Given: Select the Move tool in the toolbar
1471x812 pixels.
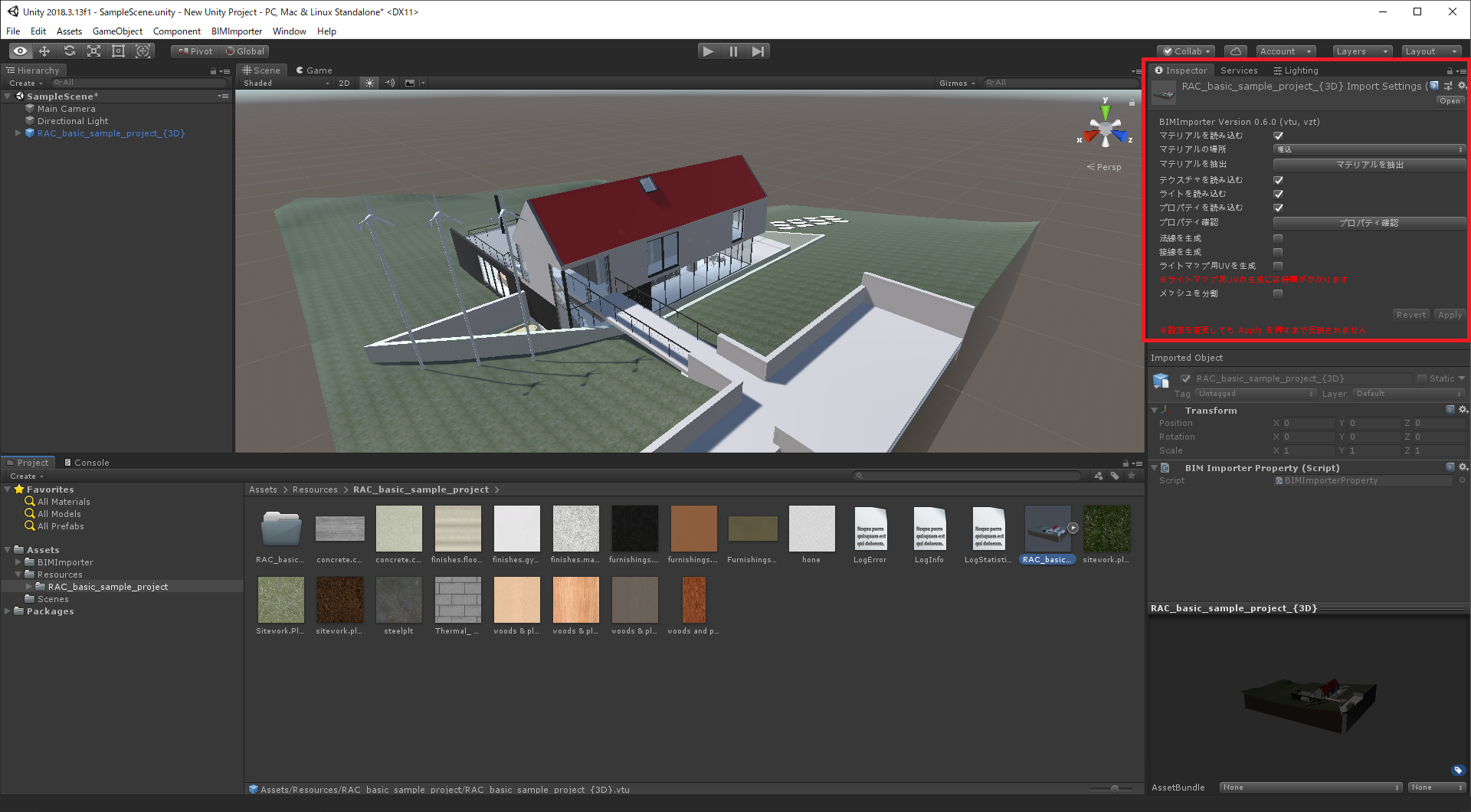Looking at the screenshot, I should tap(44, 51).
